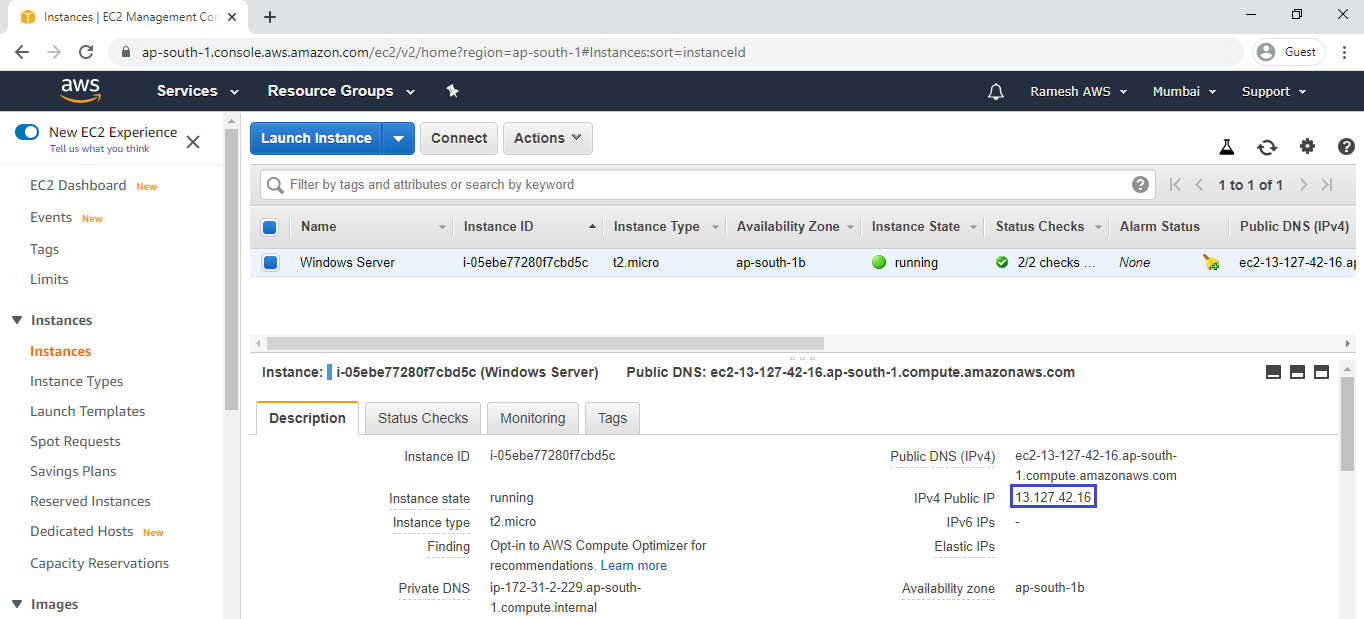Open Chrome three-dot menu

point(1345,52)
